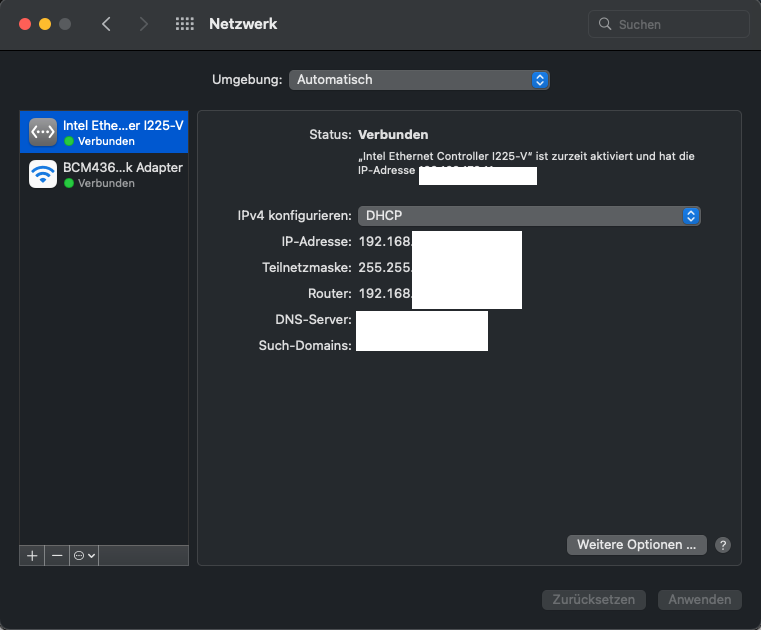Add a new network service with plus
The image size is (761, 630).
click(x=32, y=555)
